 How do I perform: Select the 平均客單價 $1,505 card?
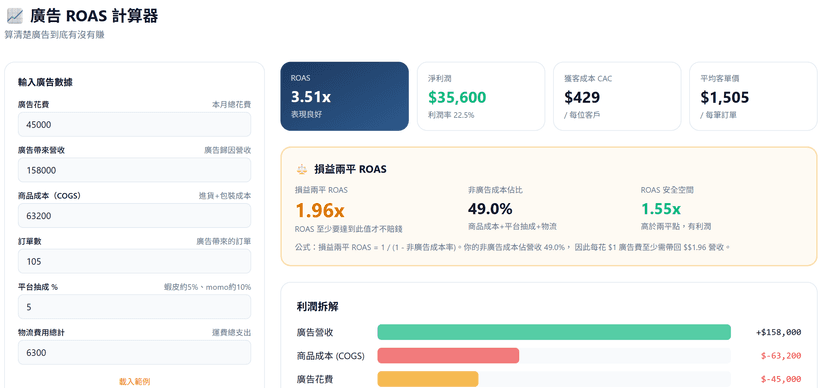(753, 96)
